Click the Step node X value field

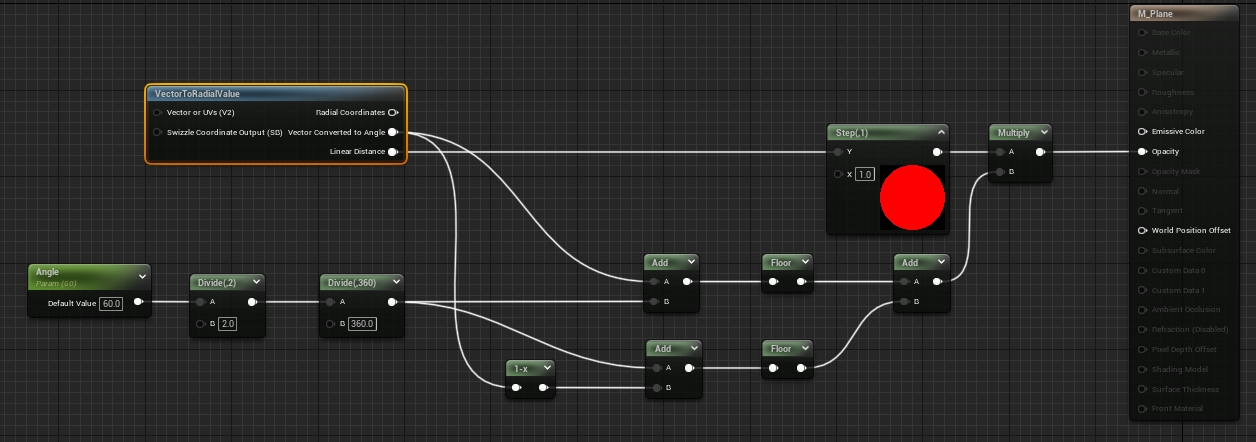pos(865,174)
